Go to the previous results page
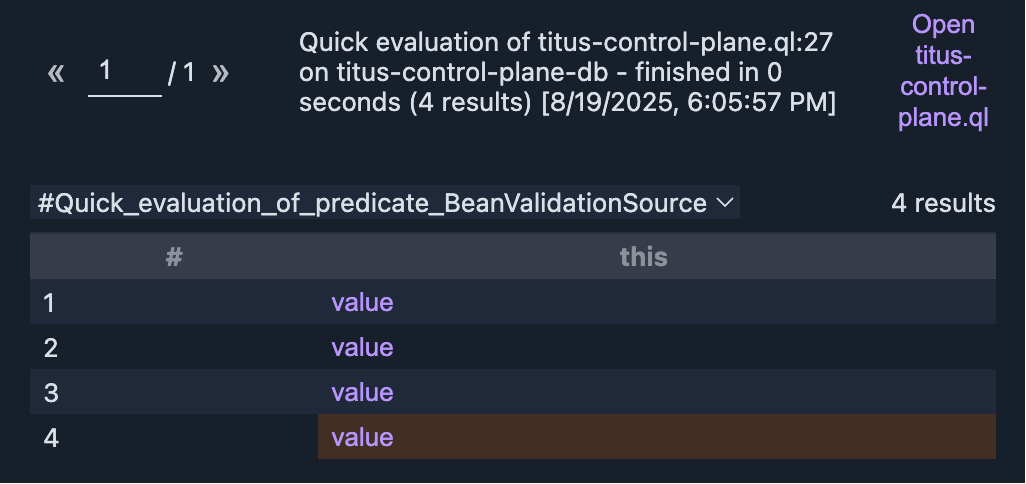The width and height of the screenshot is (1026, 484). click(56, 73)
